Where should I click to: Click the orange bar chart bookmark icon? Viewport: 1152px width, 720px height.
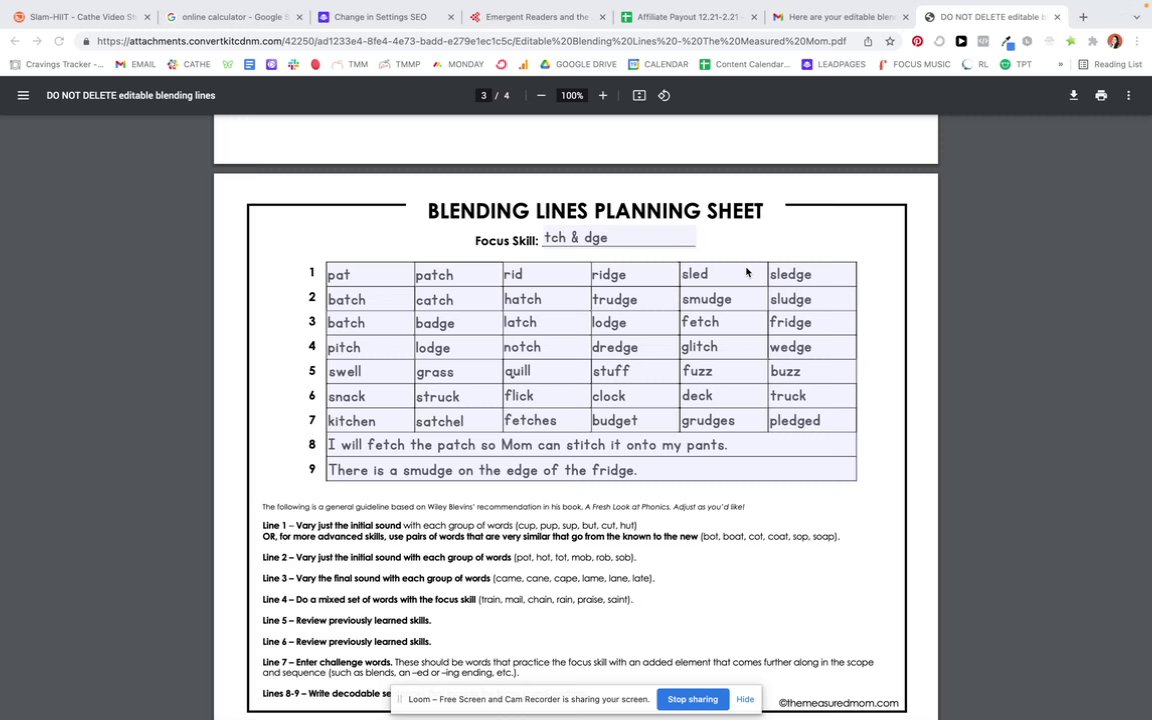523,65
